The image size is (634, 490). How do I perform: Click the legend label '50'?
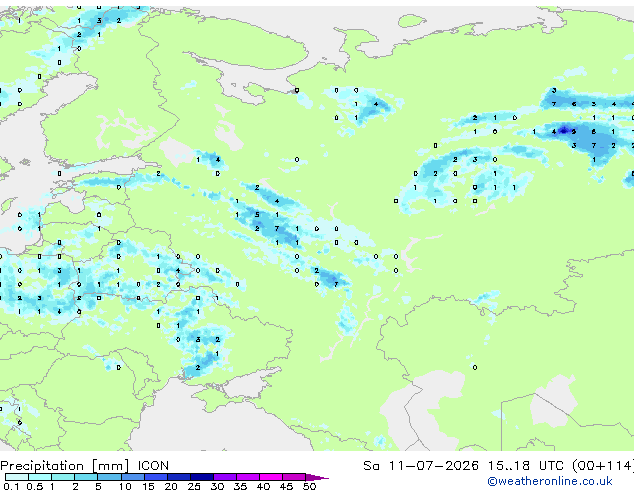point(309,486)
